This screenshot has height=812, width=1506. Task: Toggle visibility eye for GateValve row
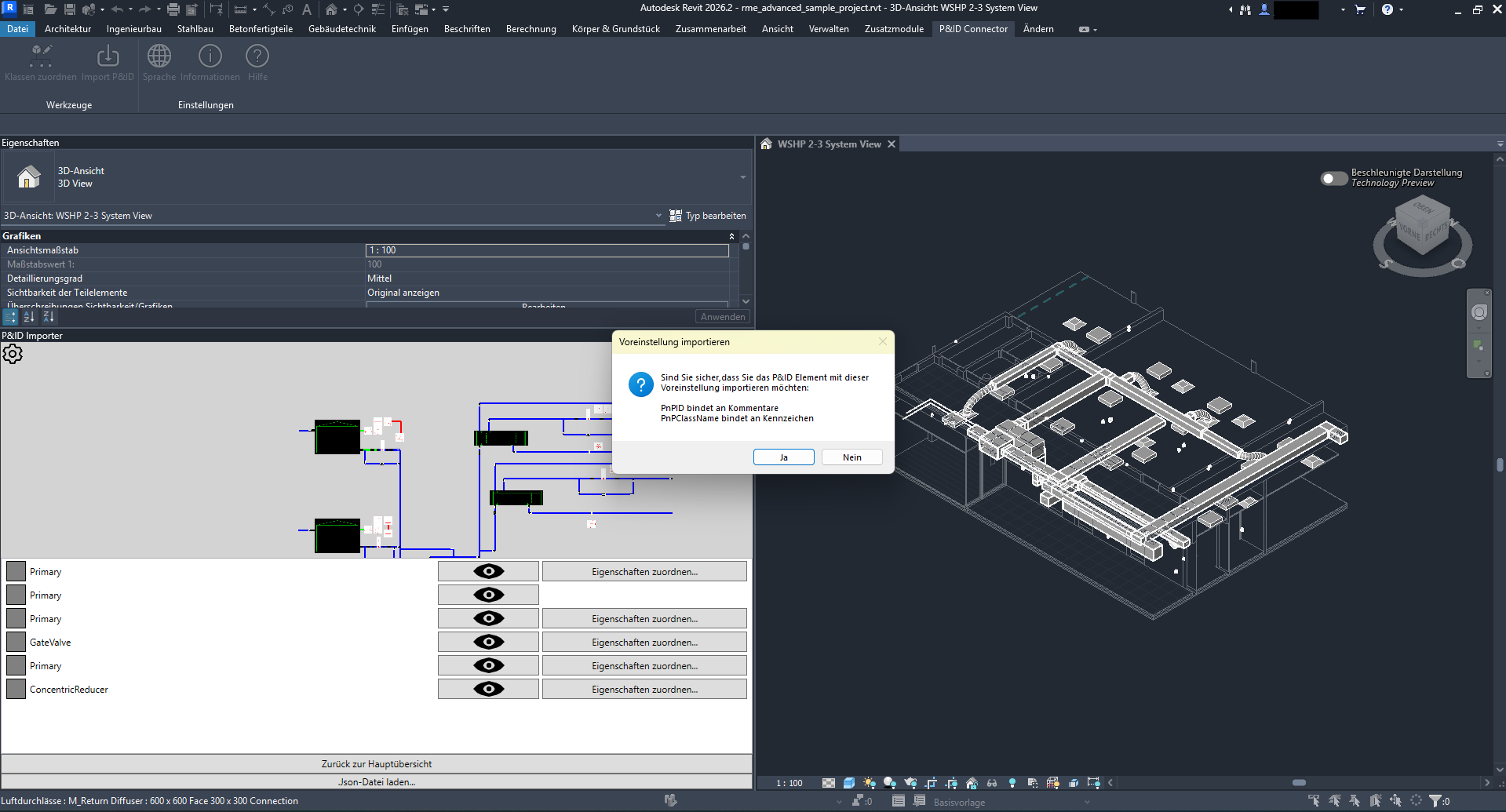[488, 643]
